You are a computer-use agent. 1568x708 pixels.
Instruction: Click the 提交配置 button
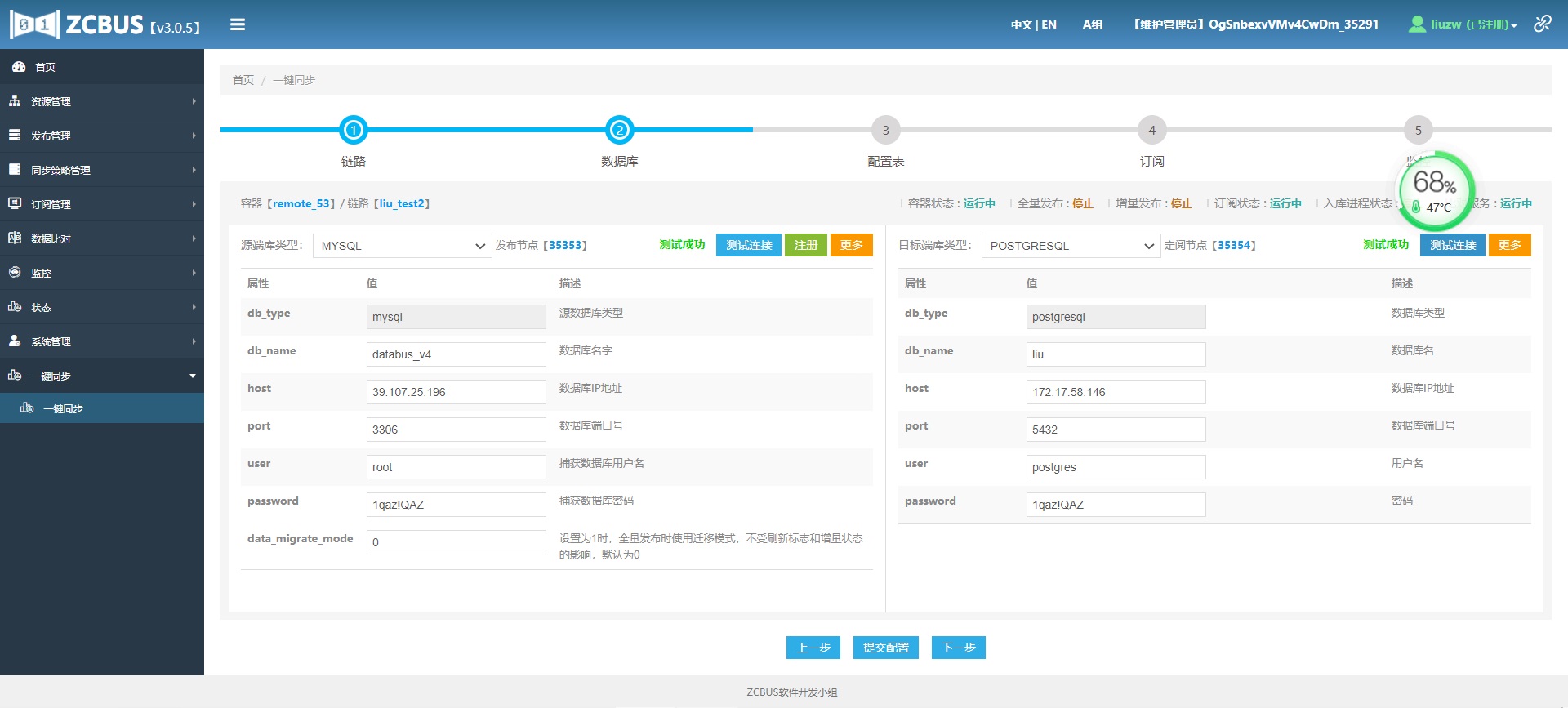885,648
